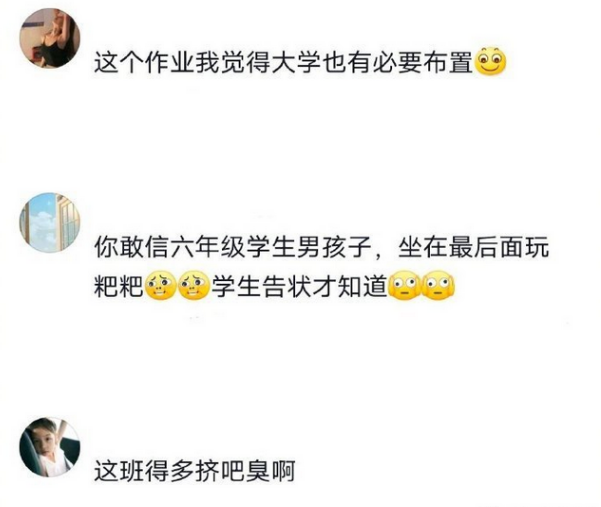The height and width of the screenshot is (507, 601).
Task: Click the second worried emoji before 学生告状
Action: coord(194,286)
